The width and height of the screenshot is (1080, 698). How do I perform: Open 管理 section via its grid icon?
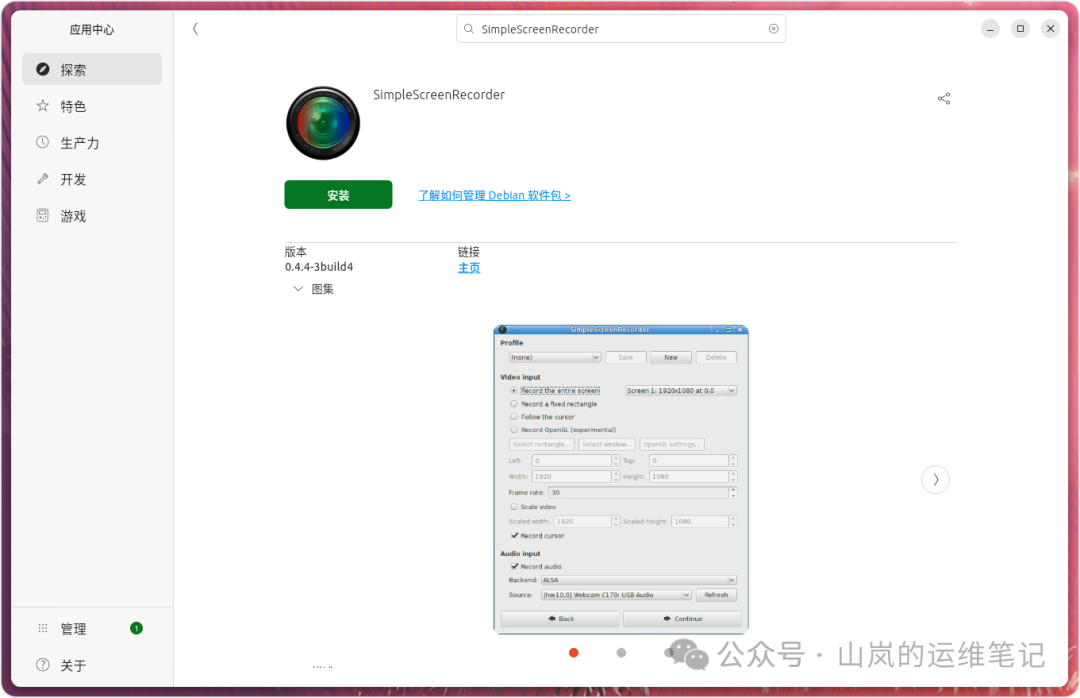coord(43,628)
